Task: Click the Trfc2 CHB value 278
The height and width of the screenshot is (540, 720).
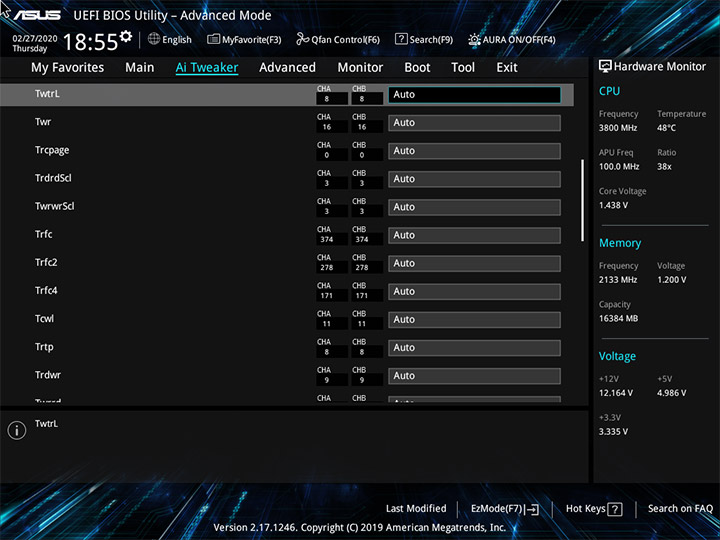Action: tap(362, 267)
